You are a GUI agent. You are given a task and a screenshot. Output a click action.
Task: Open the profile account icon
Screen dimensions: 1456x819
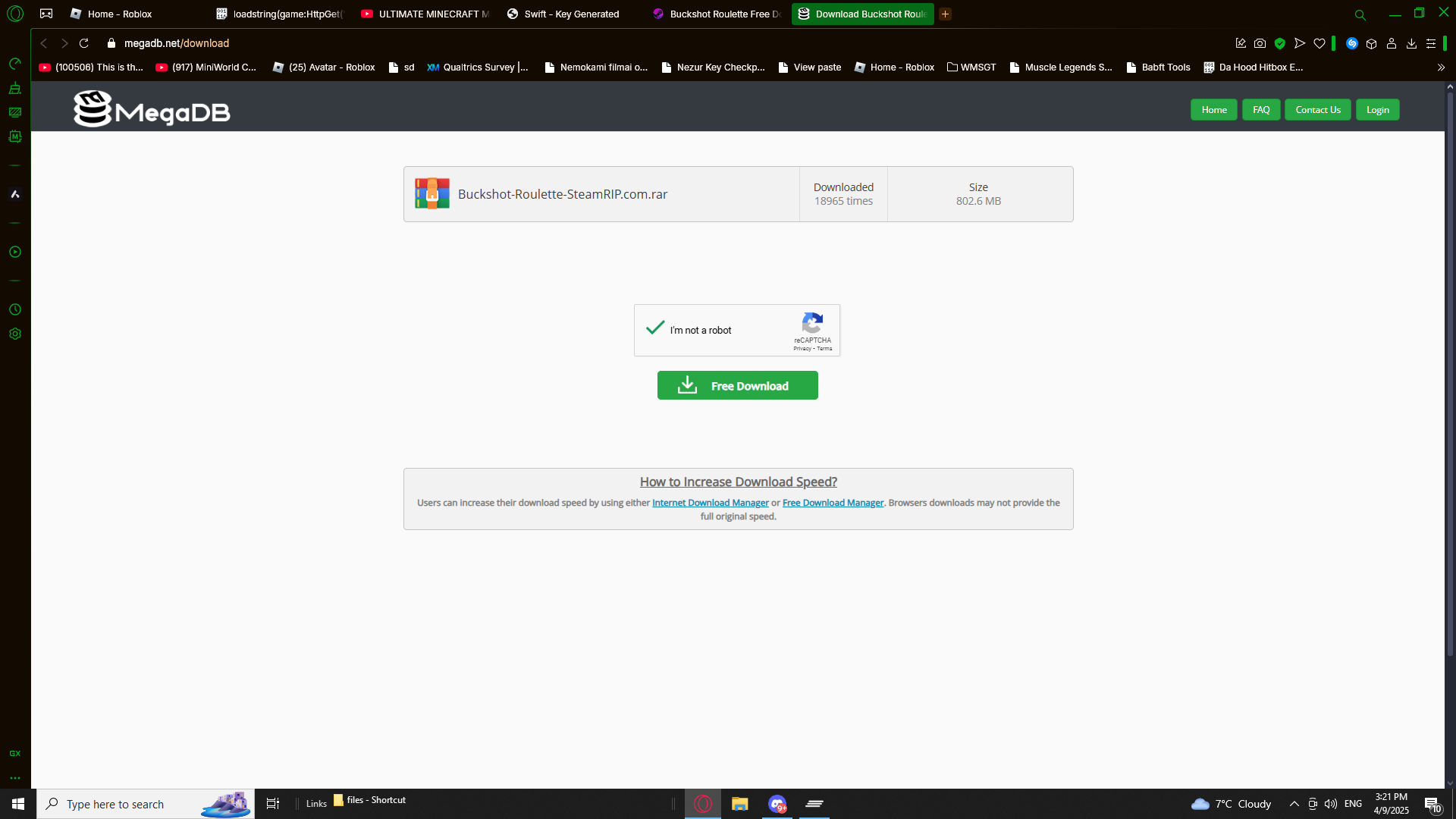pos(1392,43)
